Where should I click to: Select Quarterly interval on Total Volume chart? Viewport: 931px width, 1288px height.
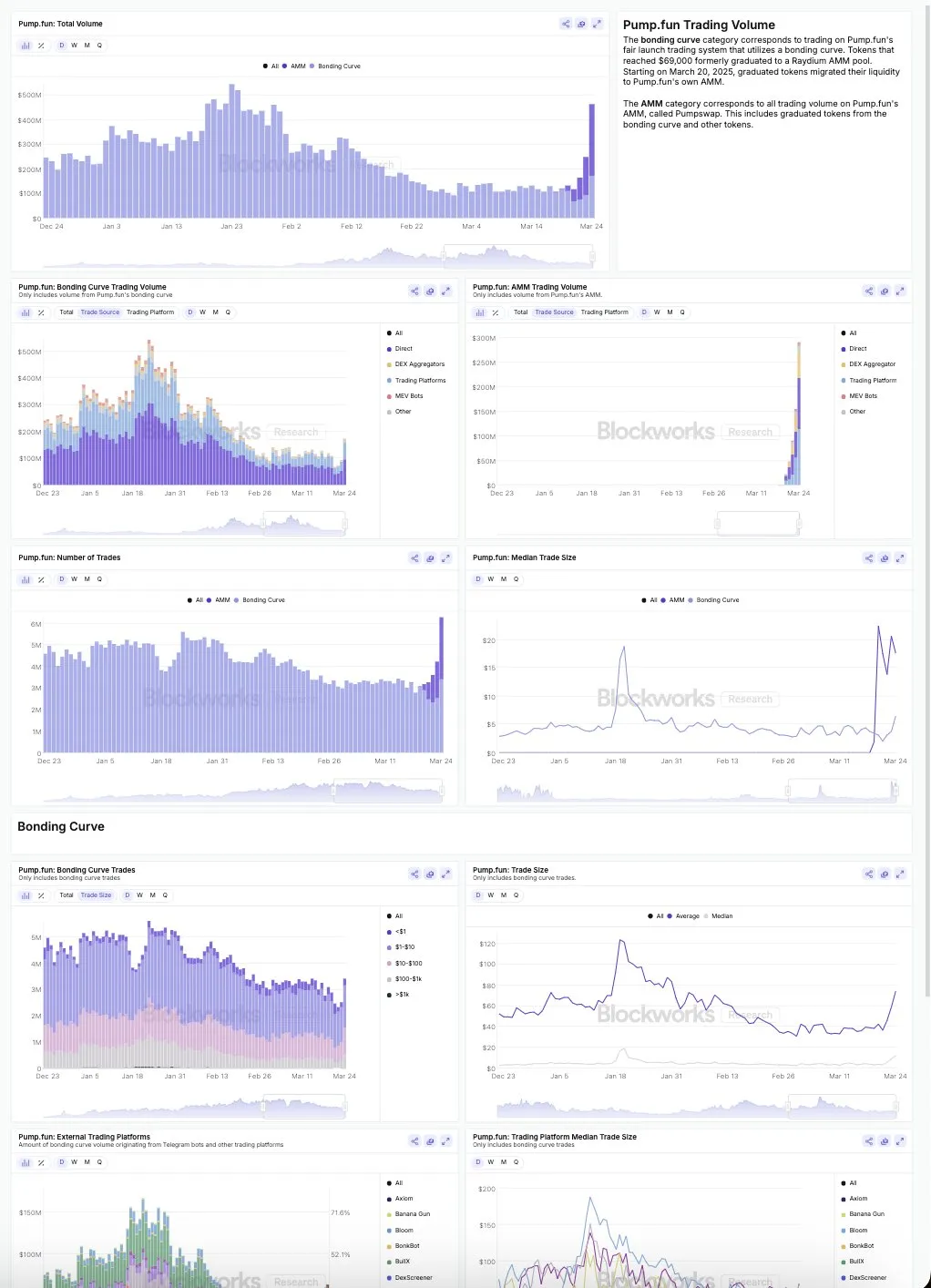[x=99, y=46]
